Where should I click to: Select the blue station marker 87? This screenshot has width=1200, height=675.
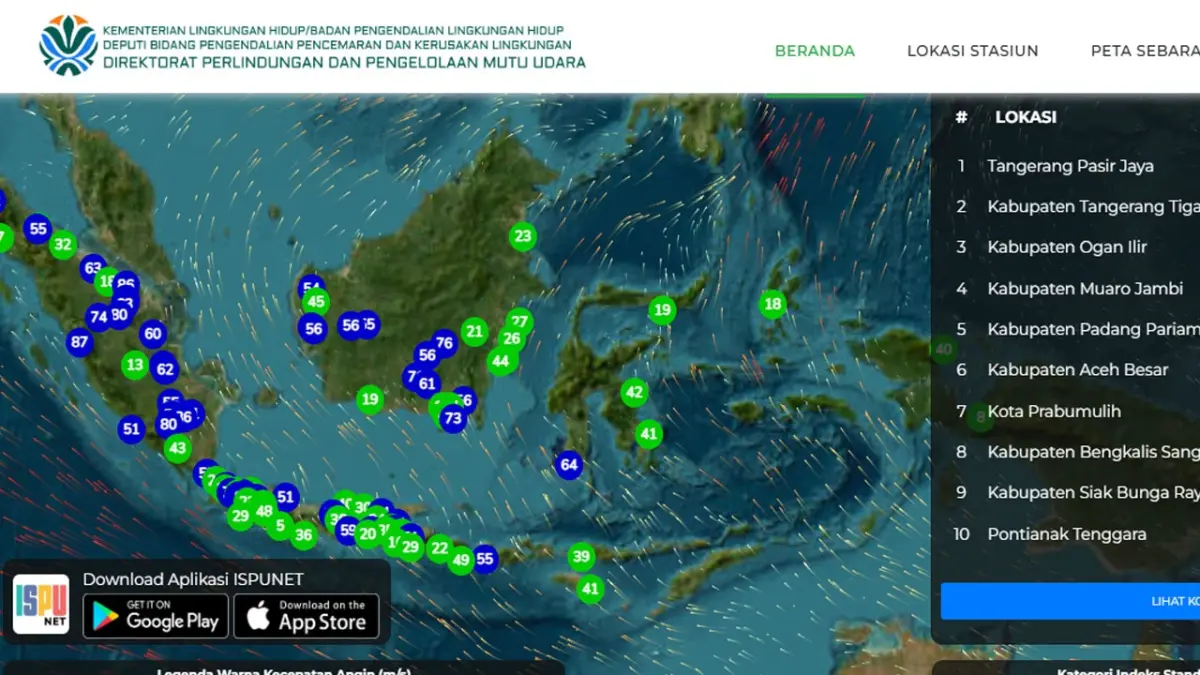(x=79, y=342)
